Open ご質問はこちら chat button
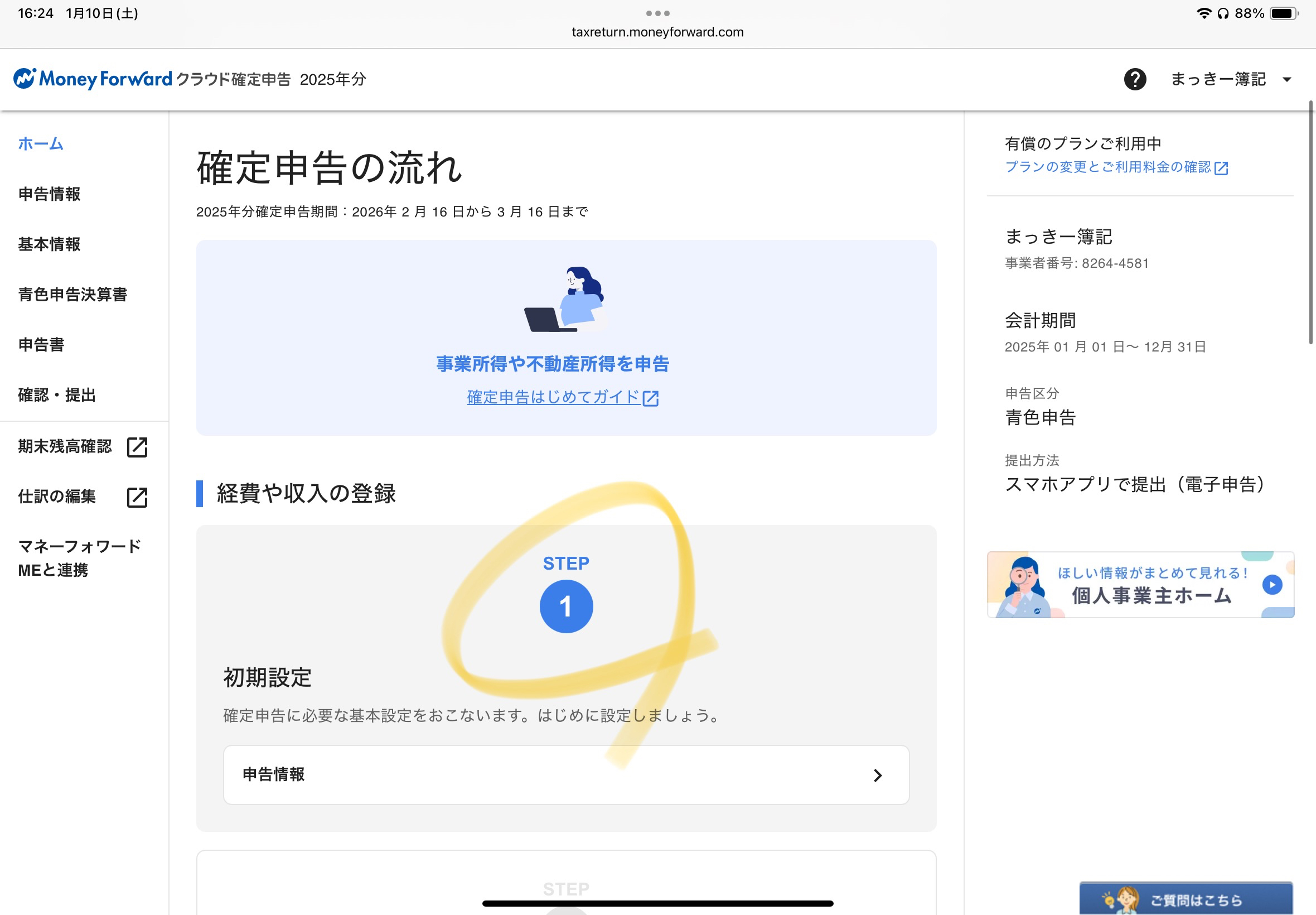 (x=1186, y=898)
